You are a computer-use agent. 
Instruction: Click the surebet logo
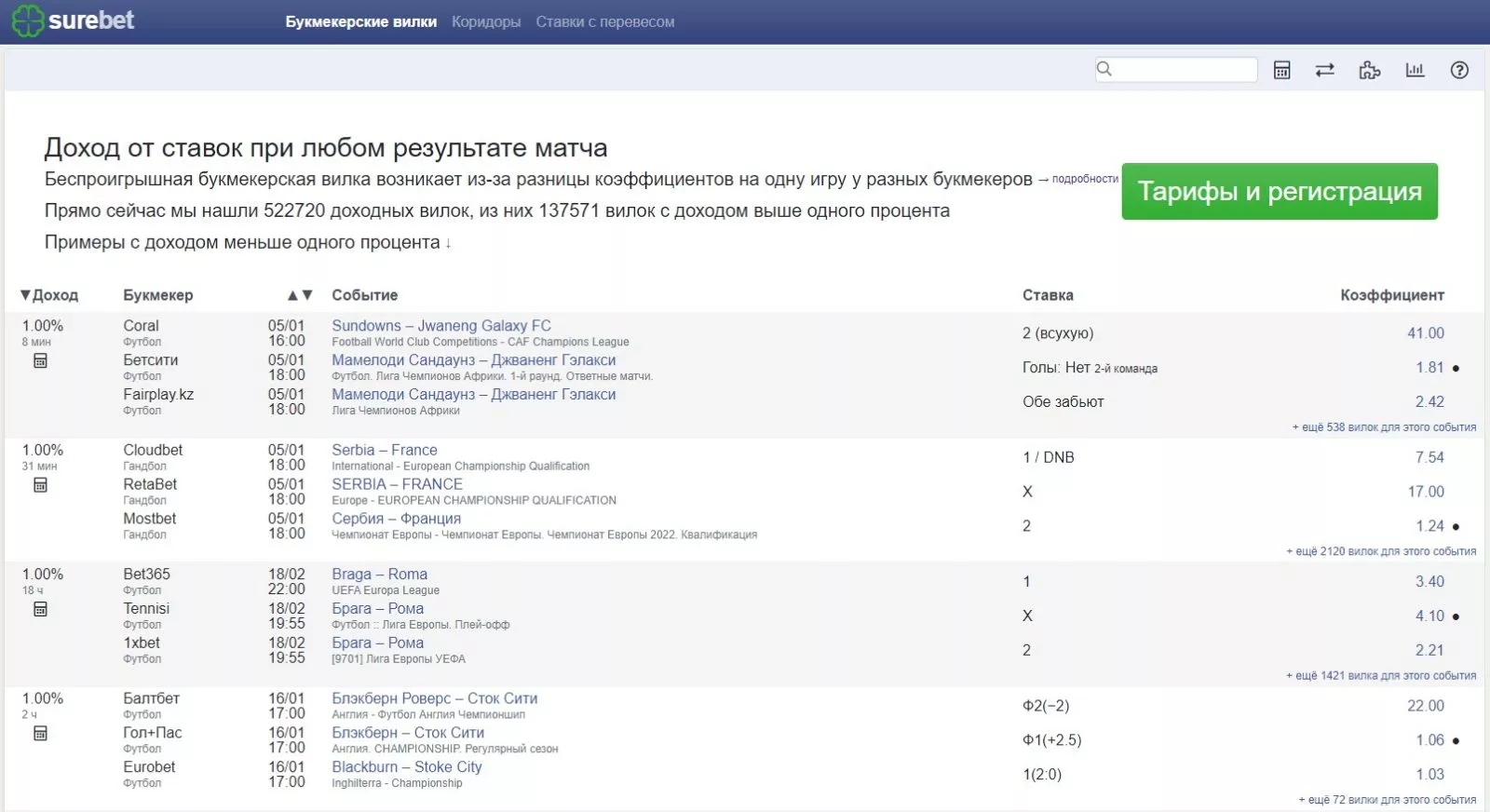(74, 20)
